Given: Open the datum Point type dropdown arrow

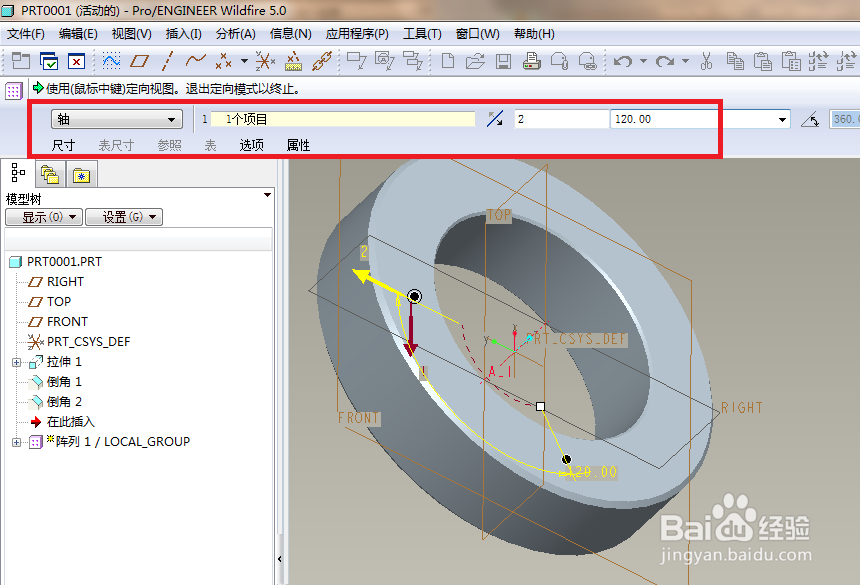Looking at the screenshot, I should click(x=245, y=61).
